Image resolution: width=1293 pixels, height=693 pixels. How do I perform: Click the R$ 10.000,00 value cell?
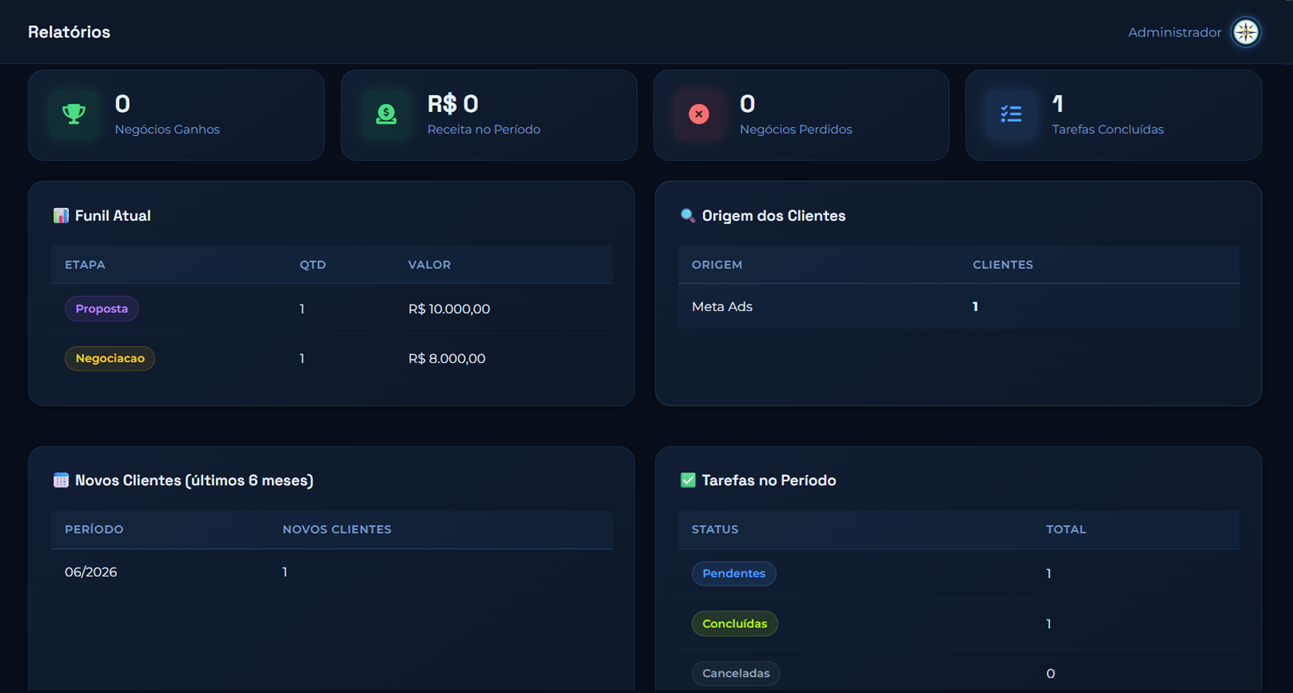(x=449, y=309)
